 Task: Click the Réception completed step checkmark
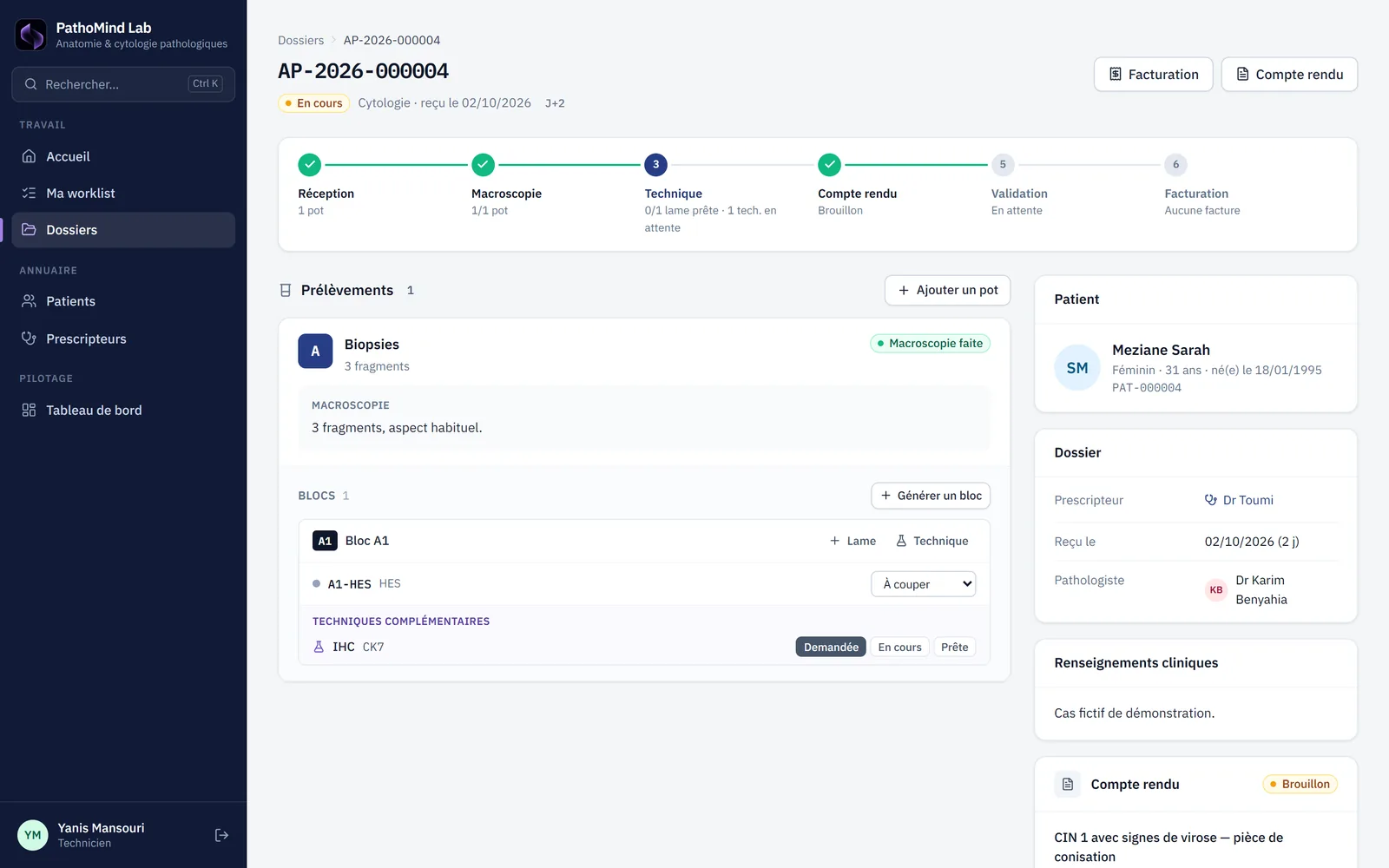(x=310, y=165)
